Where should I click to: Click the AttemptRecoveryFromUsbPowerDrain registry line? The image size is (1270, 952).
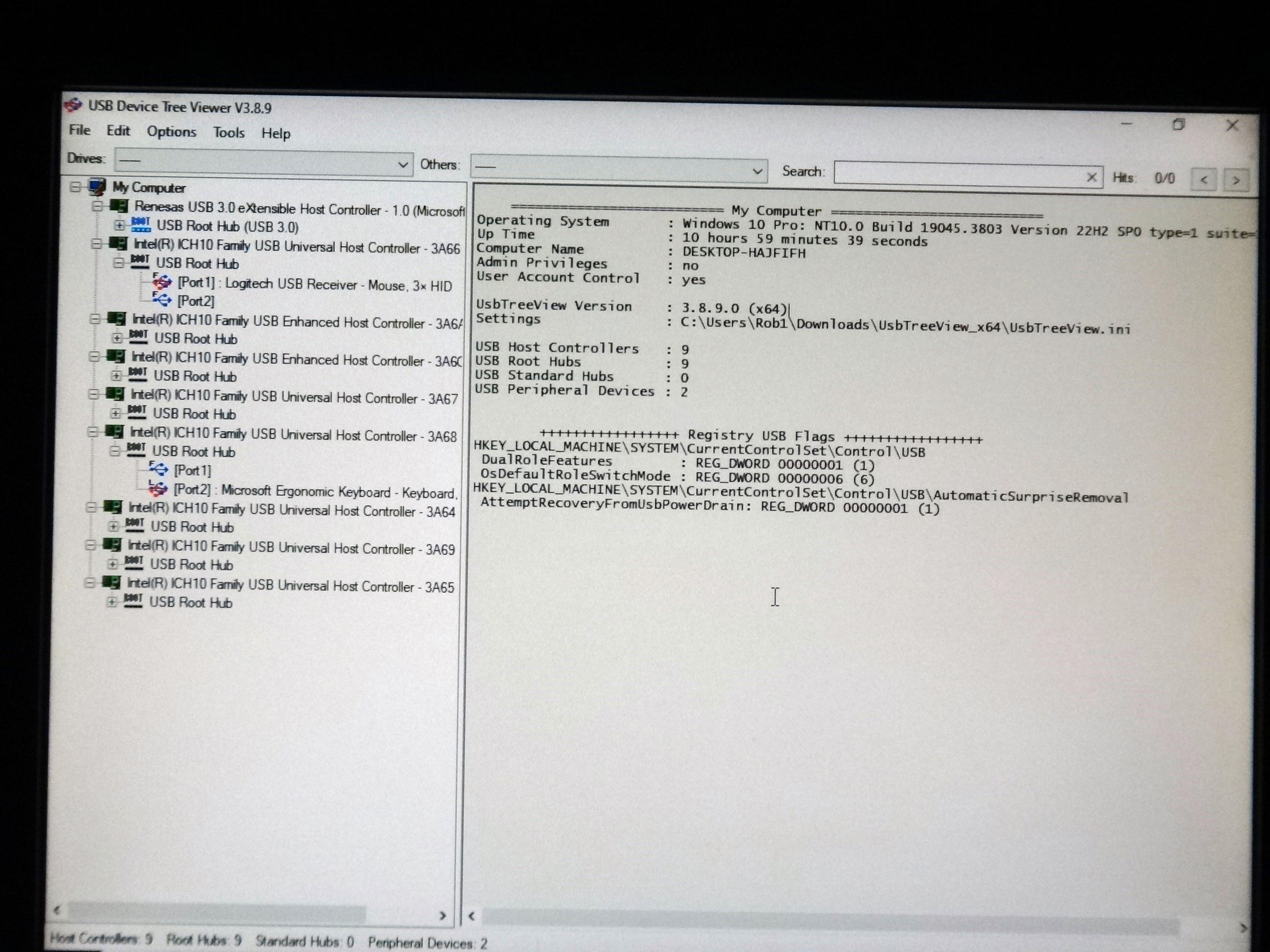pos(710,506)
